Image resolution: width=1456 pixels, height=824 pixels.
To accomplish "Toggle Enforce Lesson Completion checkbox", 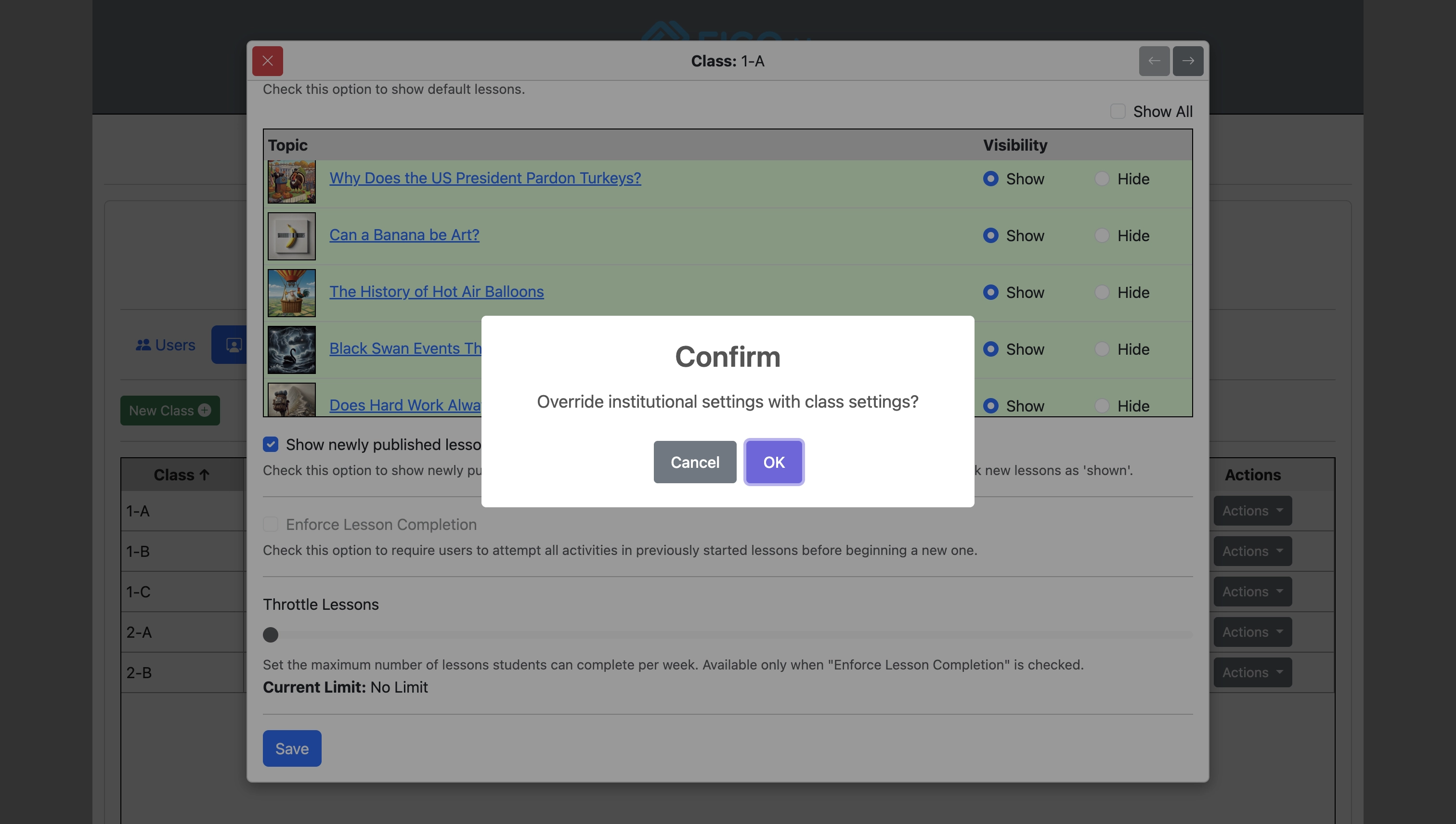I will (271, 524).
